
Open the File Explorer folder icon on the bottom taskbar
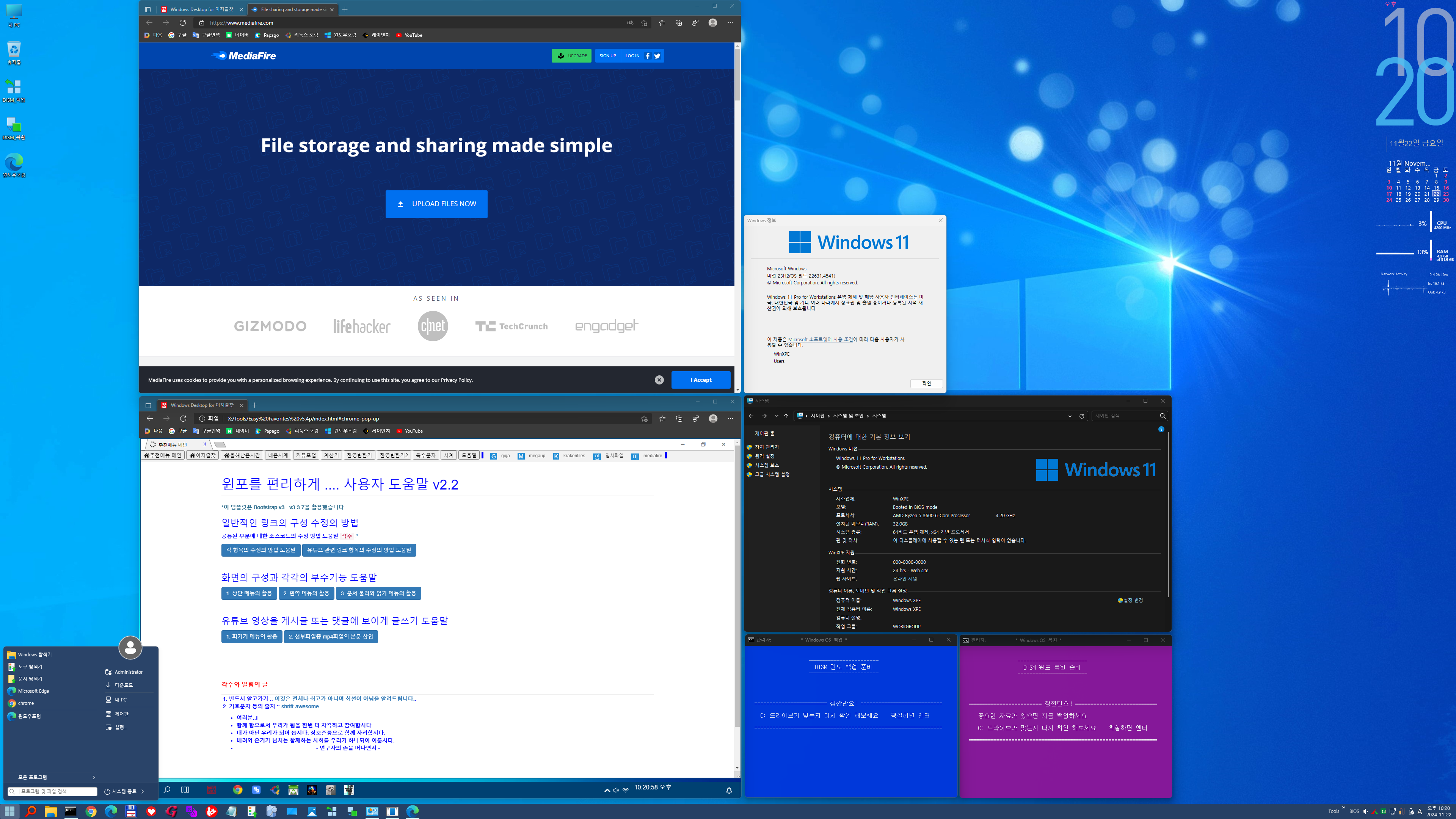pos(50,811)
